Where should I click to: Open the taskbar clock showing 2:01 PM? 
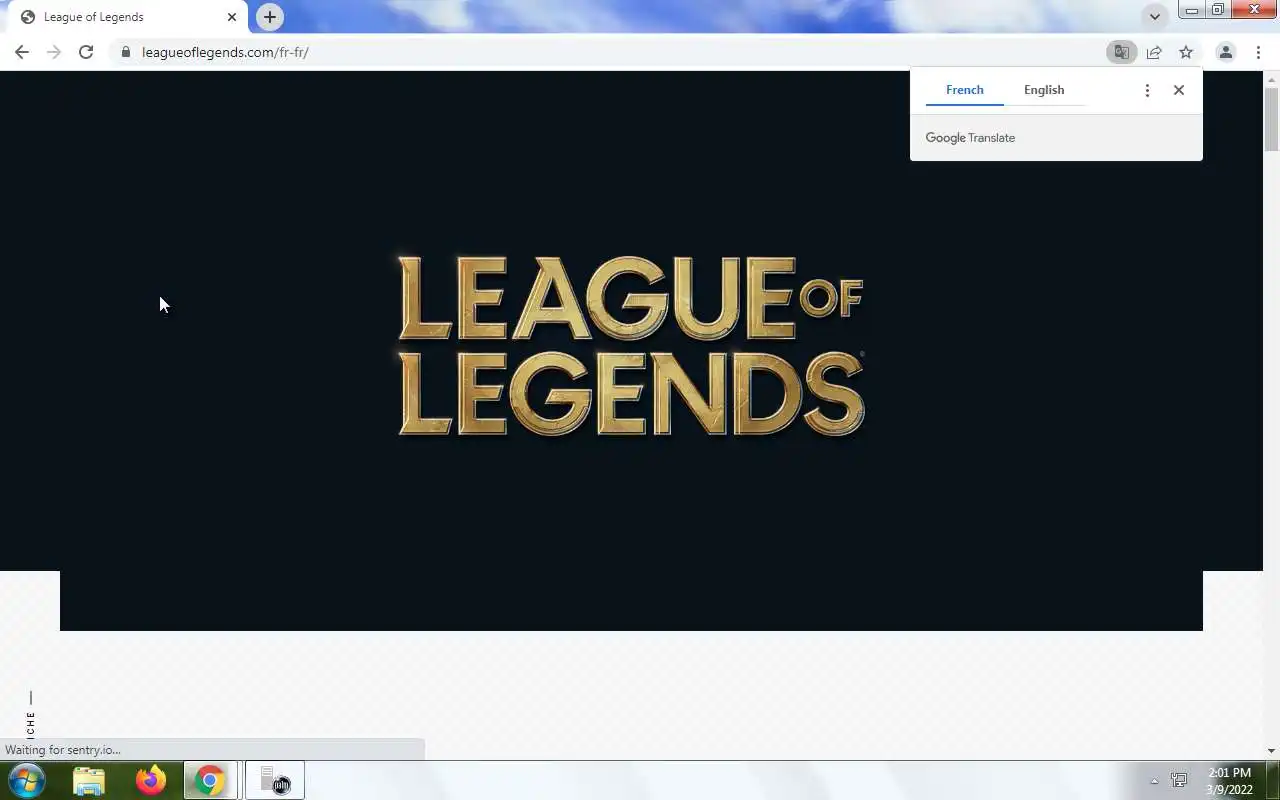pos(1229,781)
